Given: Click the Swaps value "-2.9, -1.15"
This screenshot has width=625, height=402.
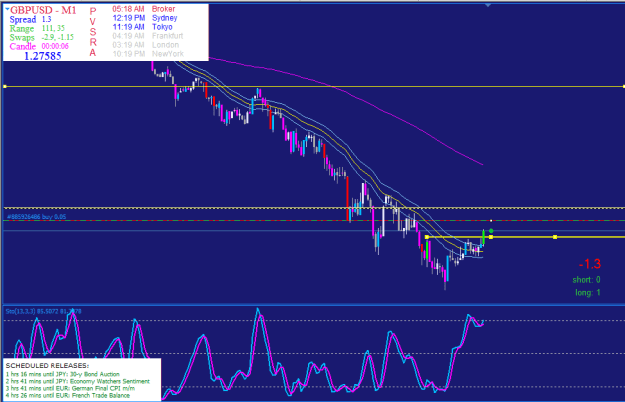Looking at the screenshot, I should [x=57, y=37].
